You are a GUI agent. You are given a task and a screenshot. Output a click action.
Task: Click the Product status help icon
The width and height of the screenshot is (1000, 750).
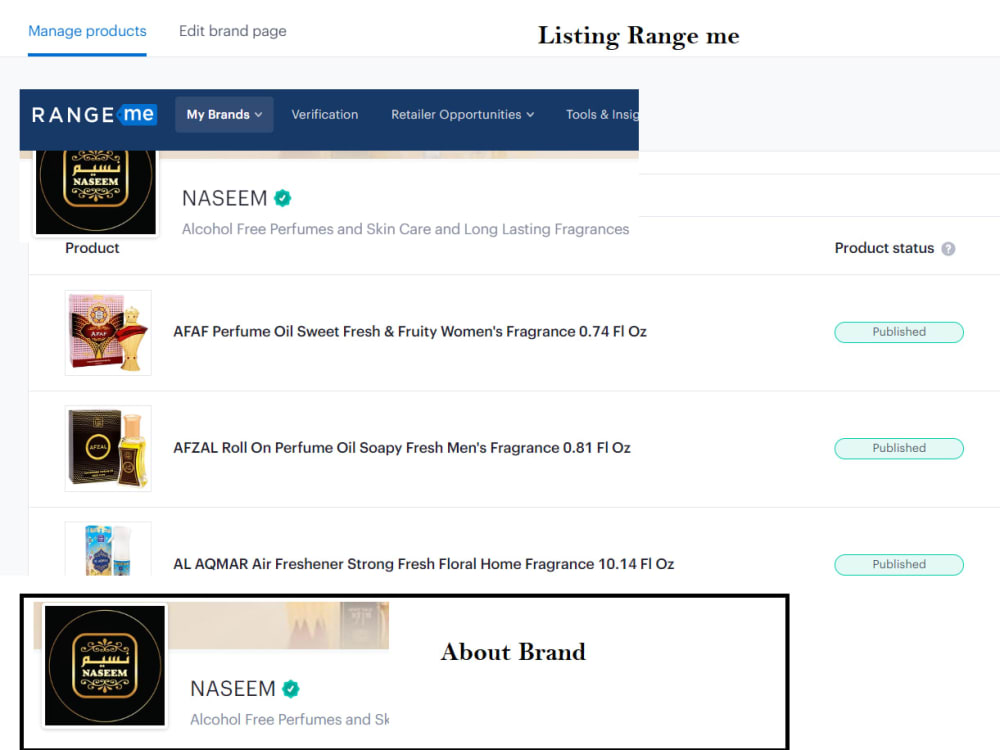[x=948, y=249]
